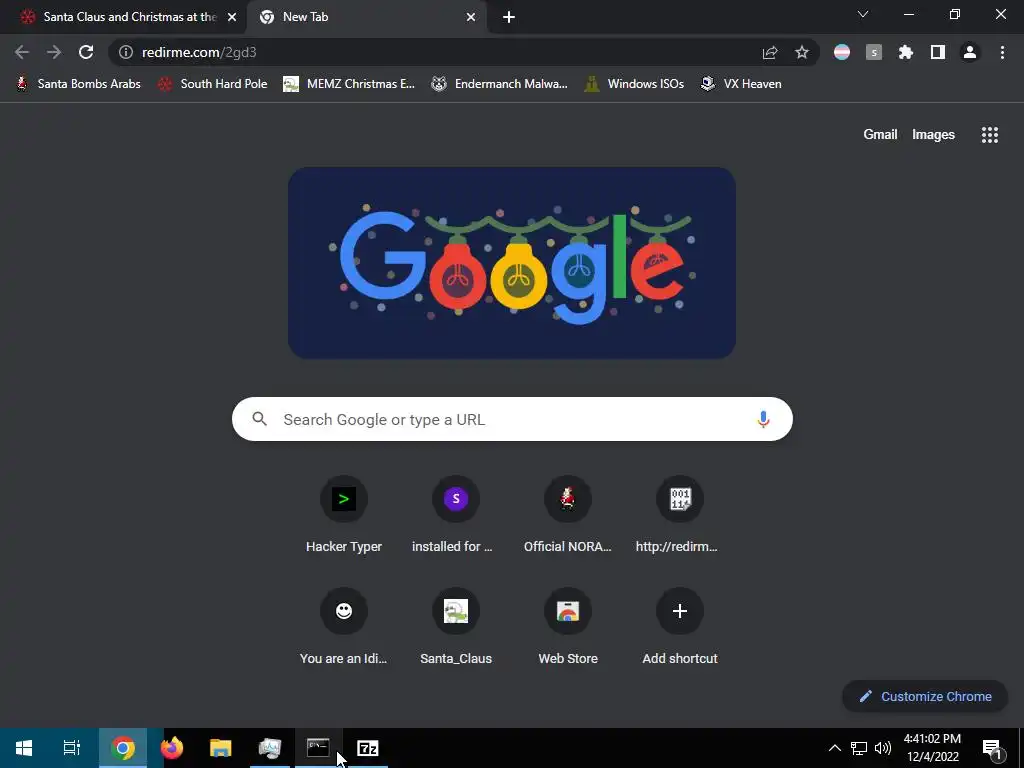
Task: Open the clock showing 4:41:02 PM
Action: coord(932,748)
